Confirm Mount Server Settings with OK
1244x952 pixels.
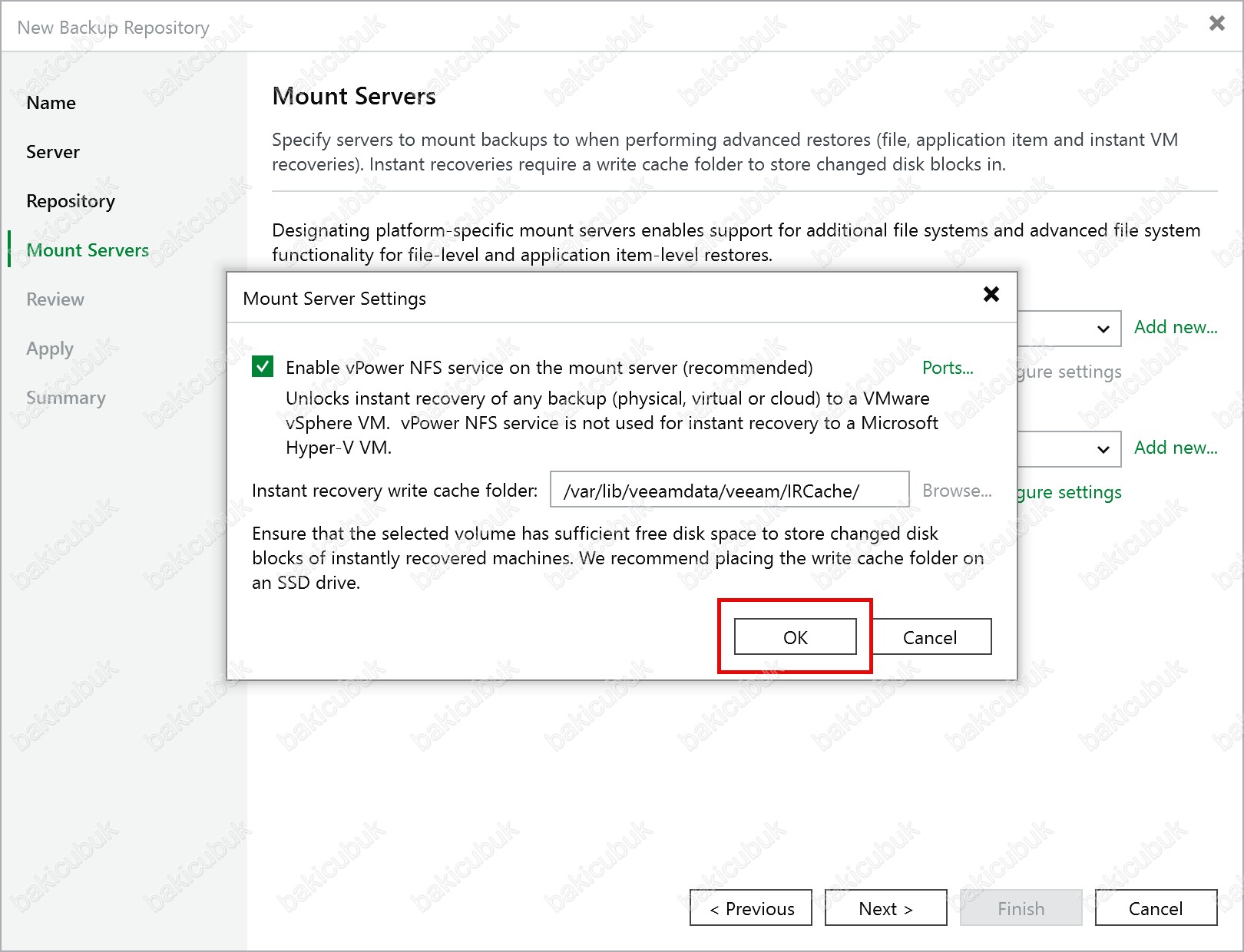click(795, 637)
